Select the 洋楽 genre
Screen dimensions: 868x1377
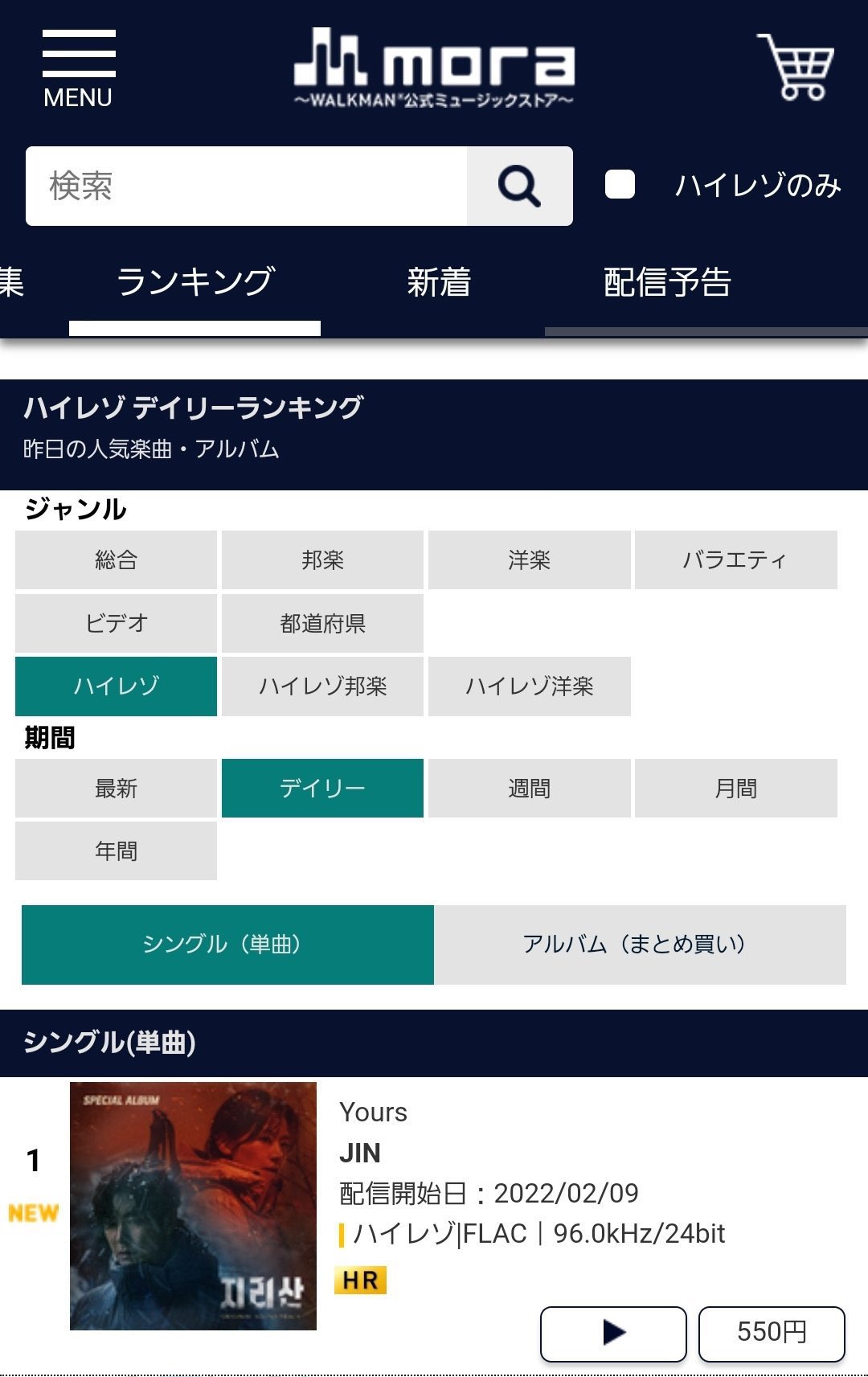(x=529, y=559)
